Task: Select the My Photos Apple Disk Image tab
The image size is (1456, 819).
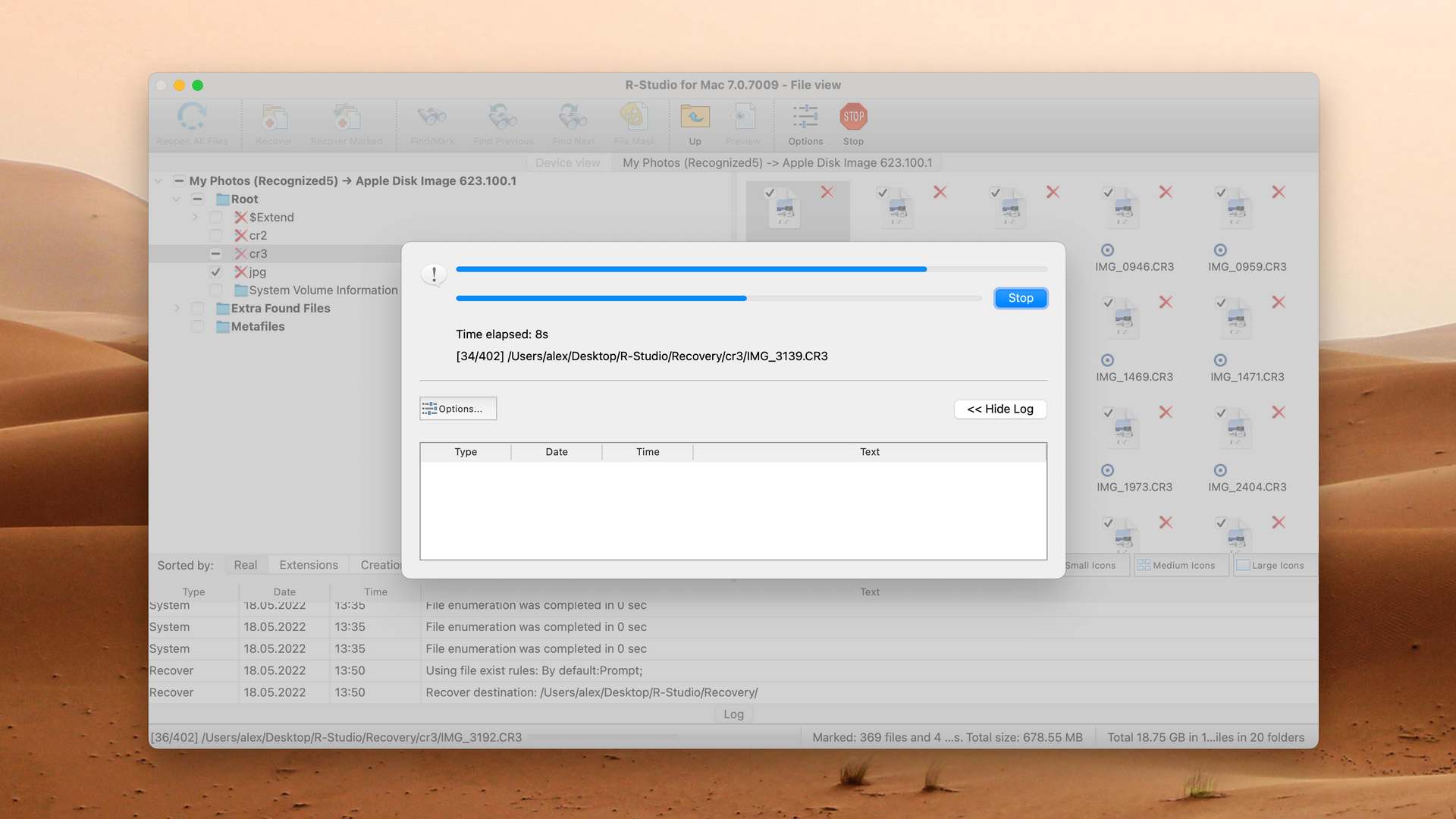Action: pyautogui.click(x=777, y=163)
